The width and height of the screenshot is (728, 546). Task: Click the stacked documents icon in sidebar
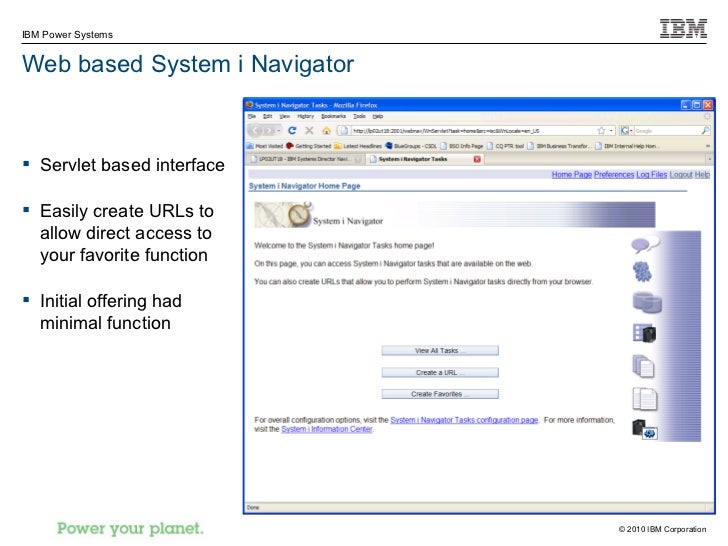point(644,366)
